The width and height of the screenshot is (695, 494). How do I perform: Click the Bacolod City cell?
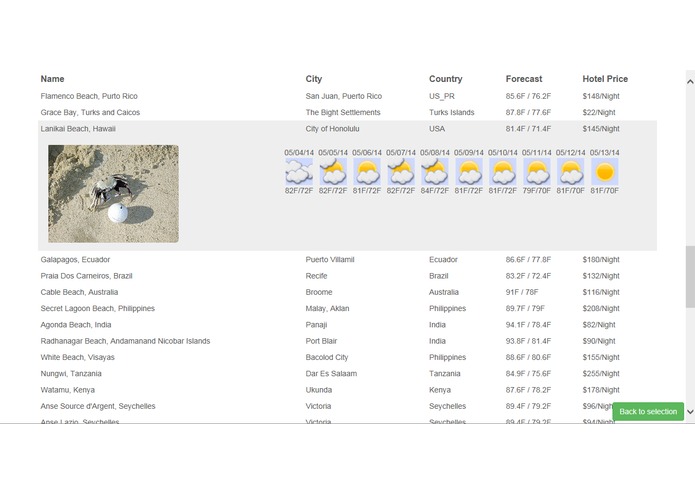pyautogui.click(x=327, y=358)
